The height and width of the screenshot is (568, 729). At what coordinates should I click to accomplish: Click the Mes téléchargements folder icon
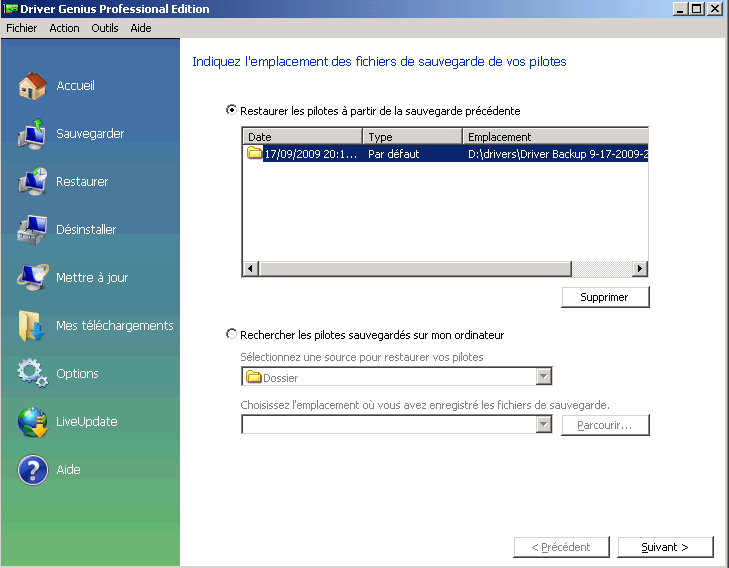31,325
